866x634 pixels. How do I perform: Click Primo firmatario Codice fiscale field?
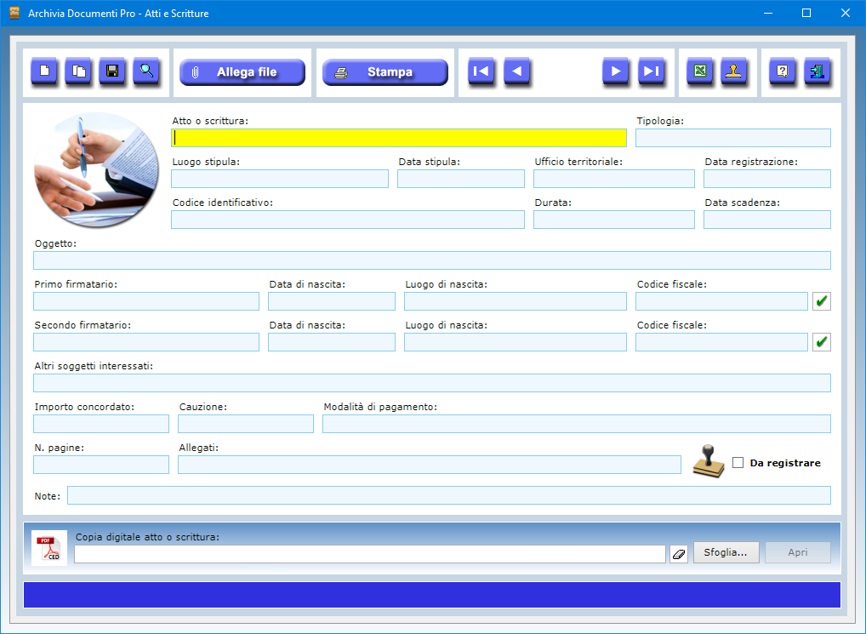tap(721, 302)
